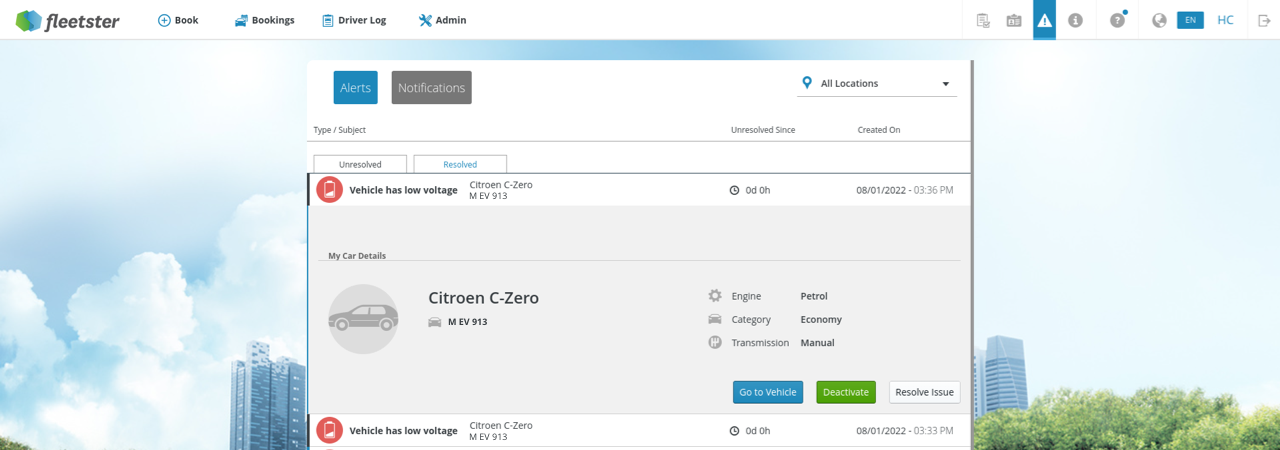Click the license plate car icon in details

(x=435, y=322)
